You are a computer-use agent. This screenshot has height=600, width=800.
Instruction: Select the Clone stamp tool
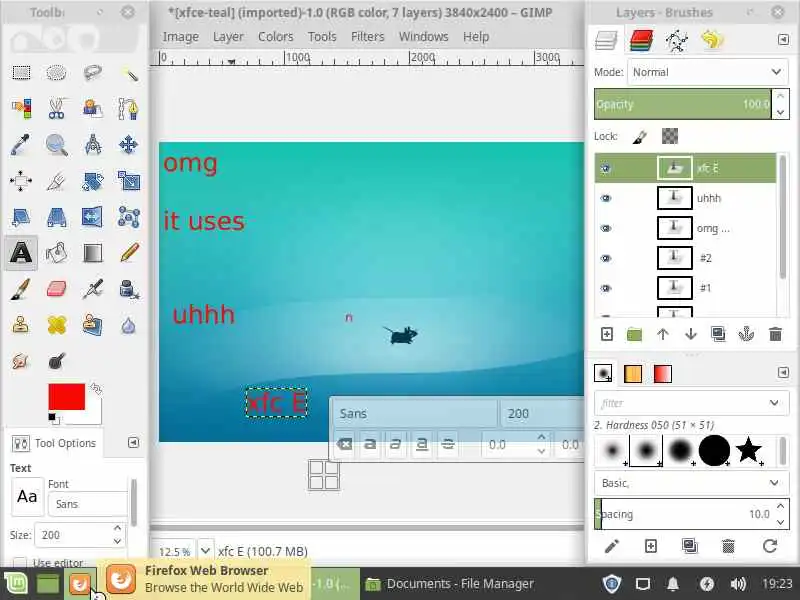pyautogui.click(x=21, y=325)
